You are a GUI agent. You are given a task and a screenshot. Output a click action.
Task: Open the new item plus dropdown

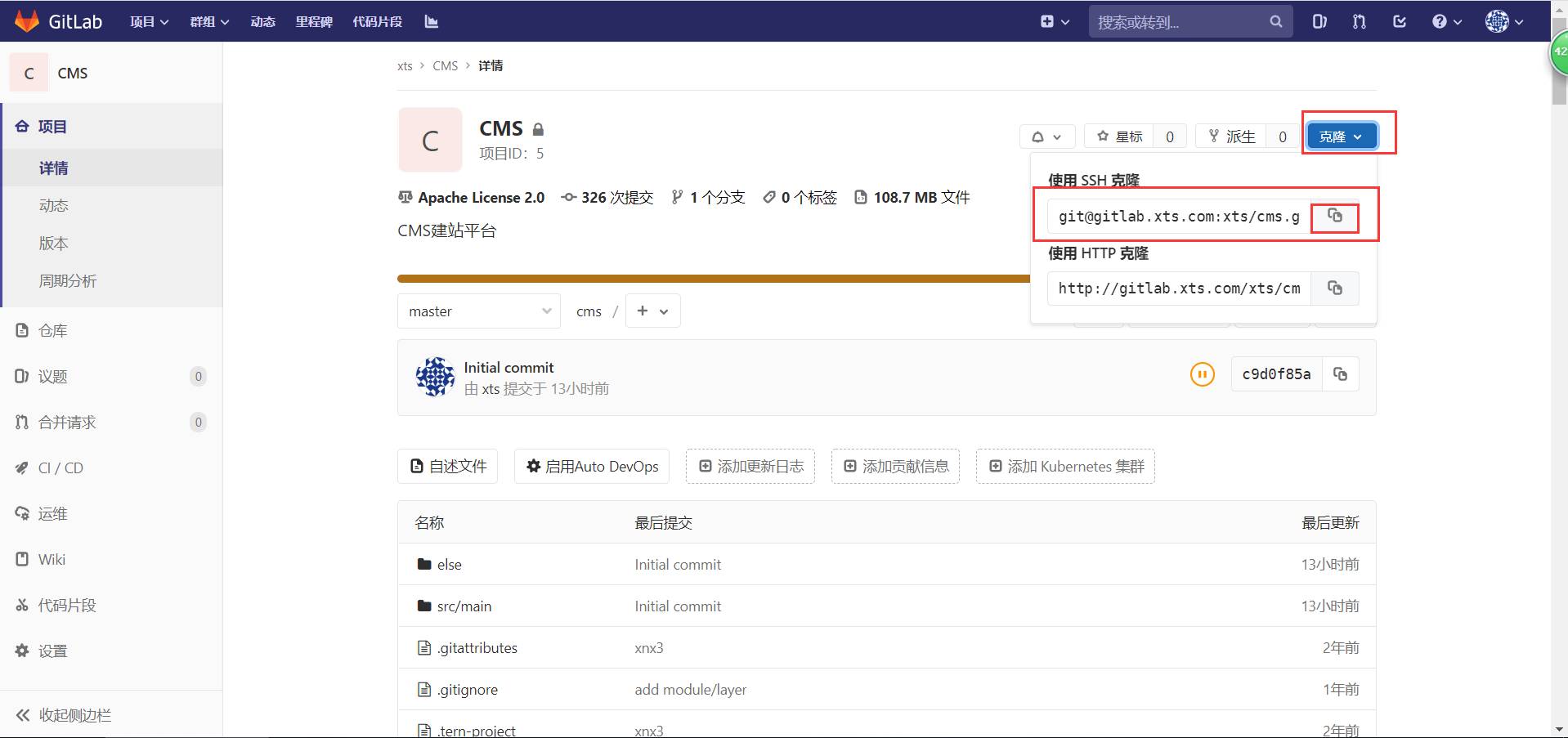pos(1055,21)
